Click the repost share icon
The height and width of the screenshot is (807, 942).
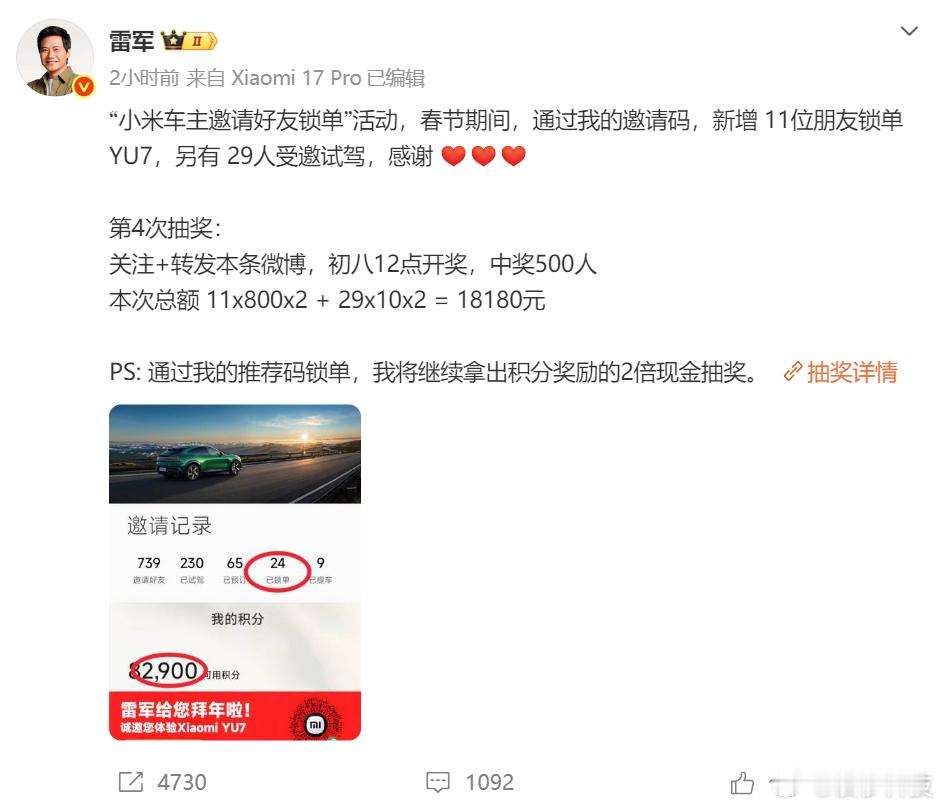pos(131,782)
